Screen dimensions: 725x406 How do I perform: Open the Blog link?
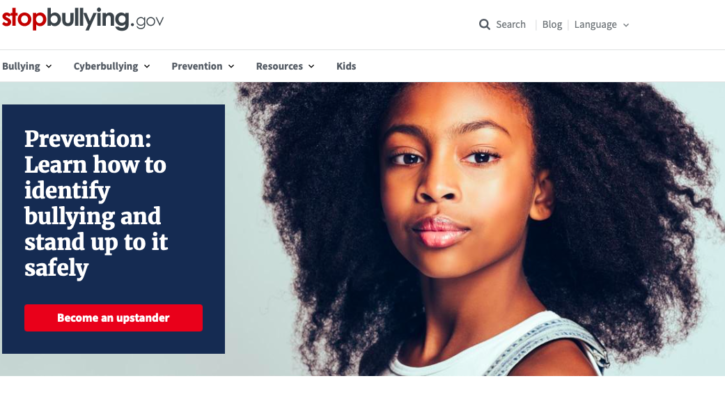pyautogui.click(x=552, y=25)
